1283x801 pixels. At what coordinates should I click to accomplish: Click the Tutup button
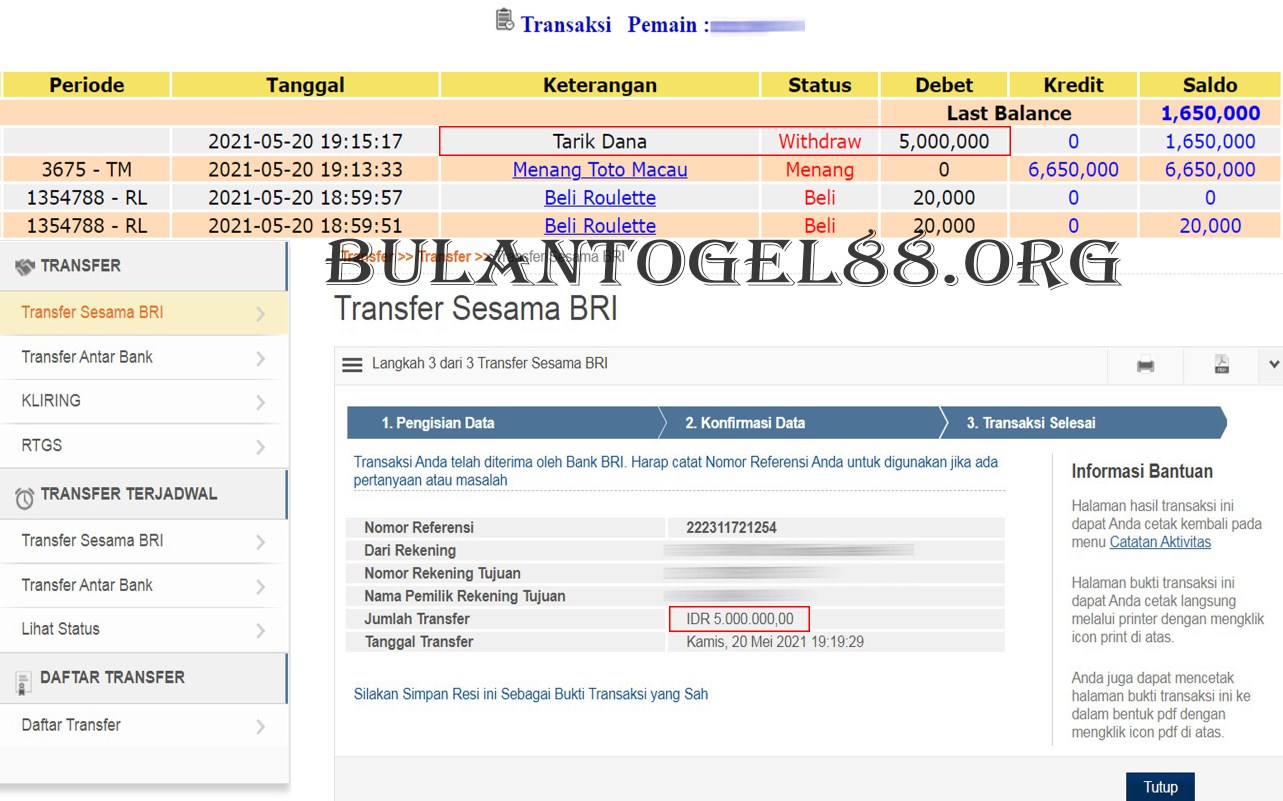coord(1160,787)
